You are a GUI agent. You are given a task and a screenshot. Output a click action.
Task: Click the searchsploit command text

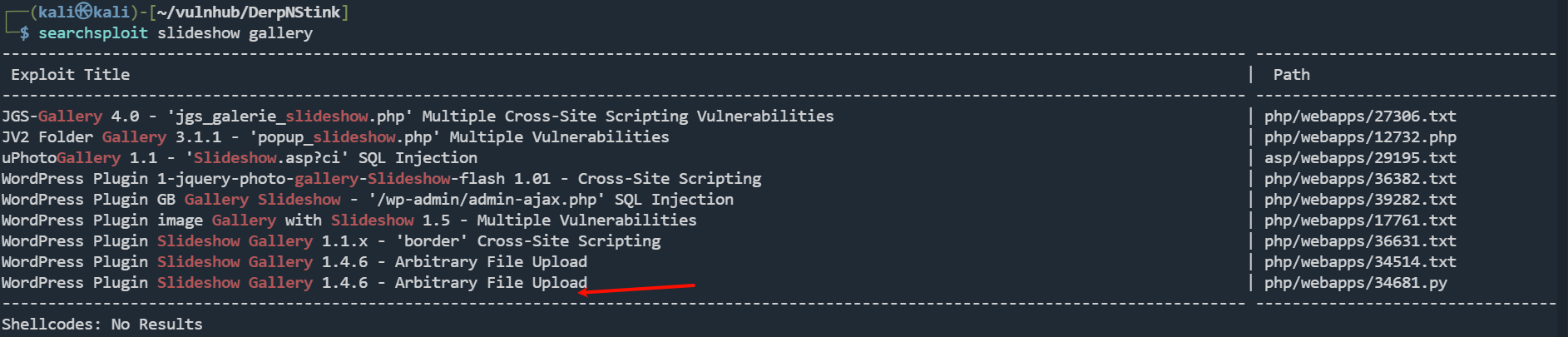(93, 33)
